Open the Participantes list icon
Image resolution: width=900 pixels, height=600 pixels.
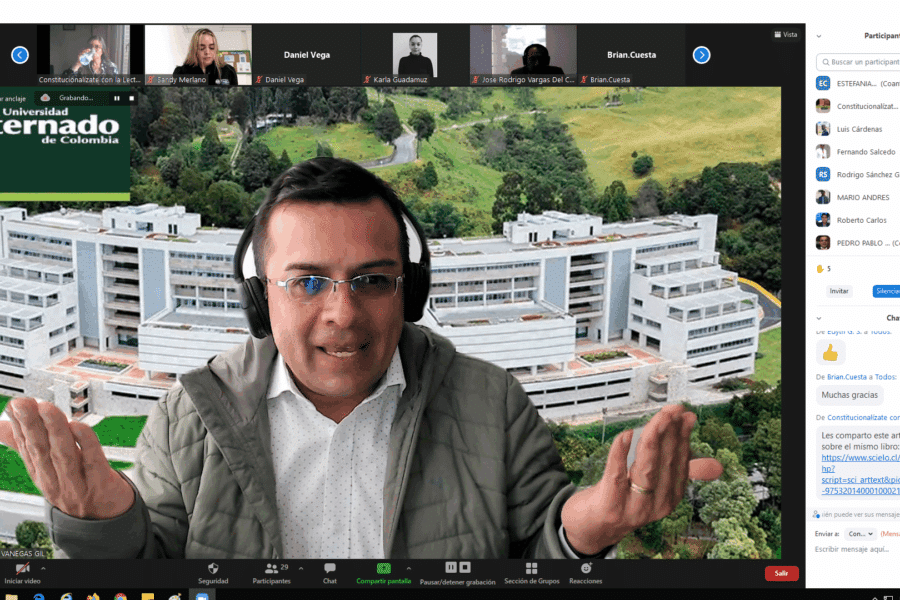click(271, 569)
